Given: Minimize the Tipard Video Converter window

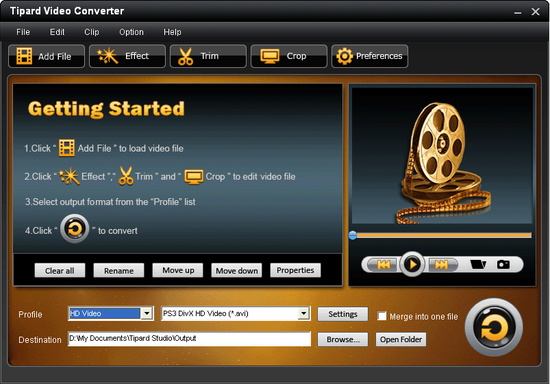Looking at the screenshot, I should click(517, 12).
